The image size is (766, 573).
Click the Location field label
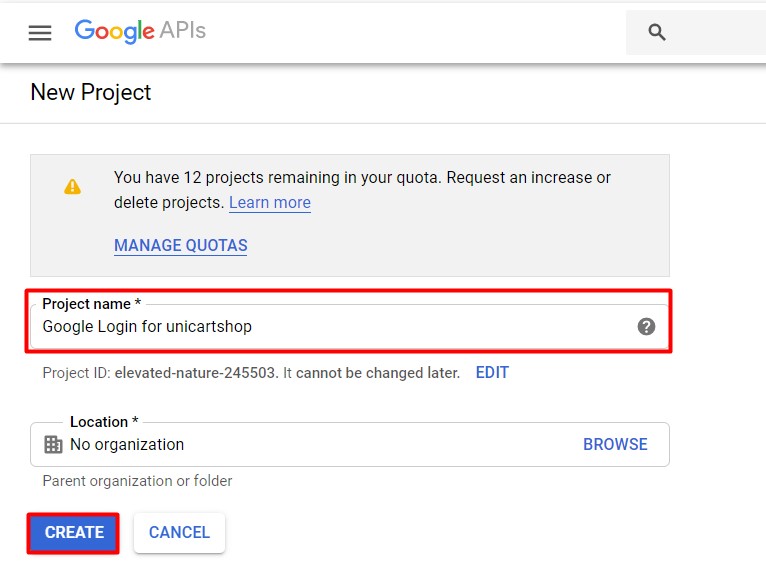104,422
